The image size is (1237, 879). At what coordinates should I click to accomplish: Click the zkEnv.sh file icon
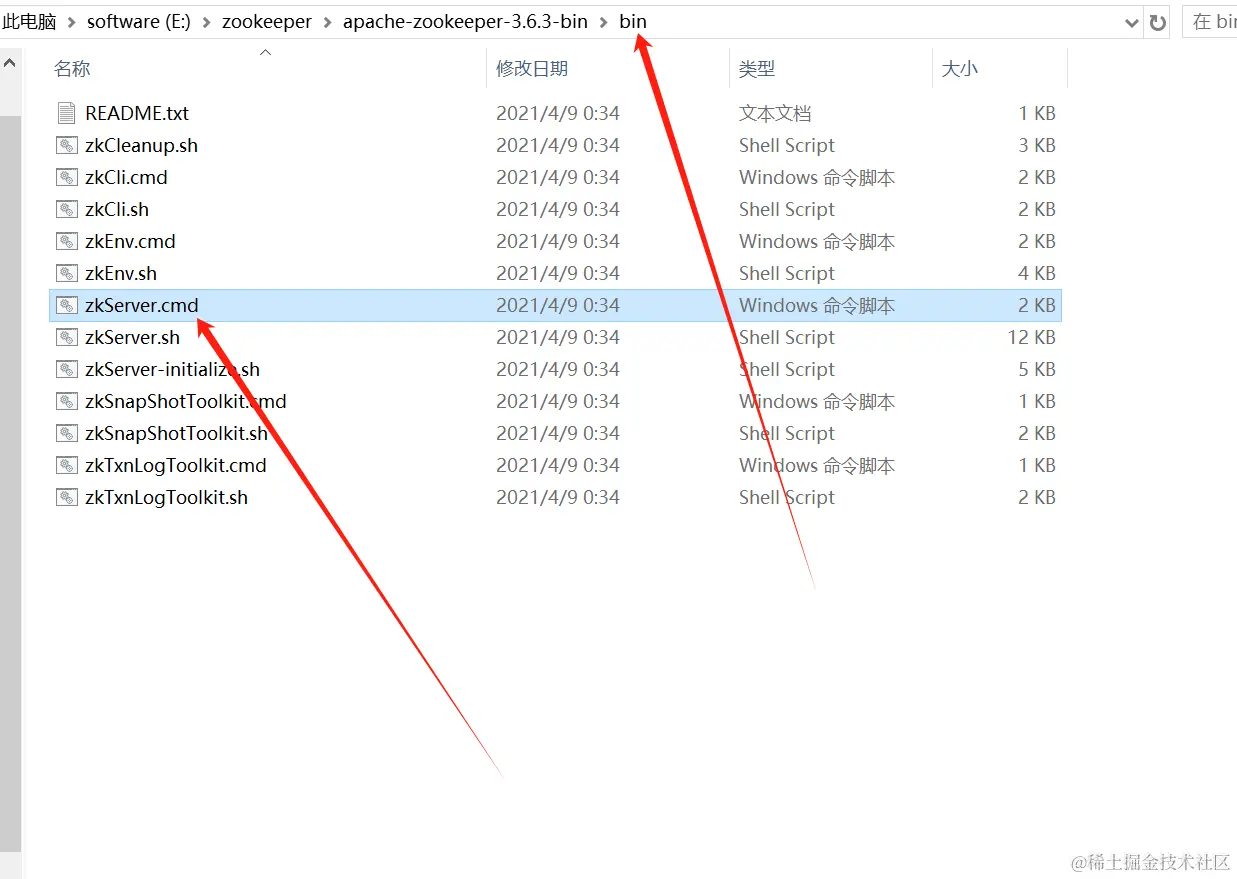[67, 273]
